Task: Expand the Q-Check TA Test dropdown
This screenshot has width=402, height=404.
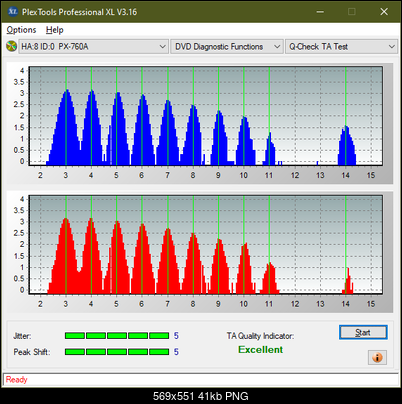Action: (x=341, y=46)
